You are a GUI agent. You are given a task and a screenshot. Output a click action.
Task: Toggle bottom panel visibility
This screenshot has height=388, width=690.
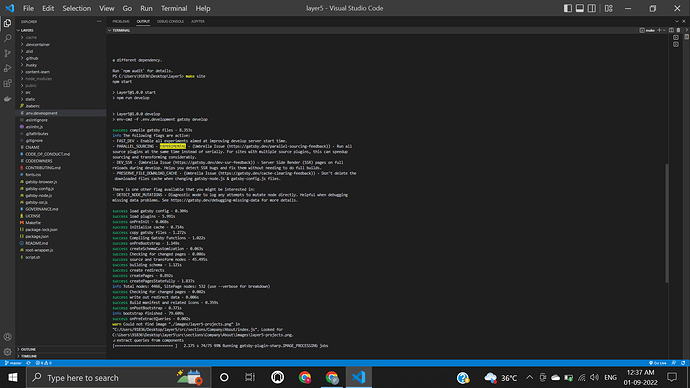[580, 8]
